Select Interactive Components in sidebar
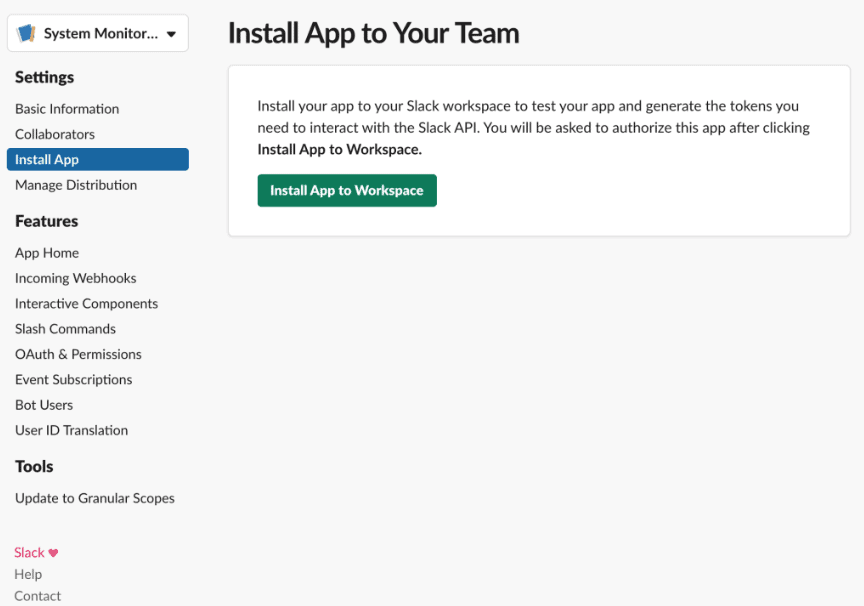Image resolution: width=864 pixels, height=606 pixels. pyautogui.click(x=87, y=304)
